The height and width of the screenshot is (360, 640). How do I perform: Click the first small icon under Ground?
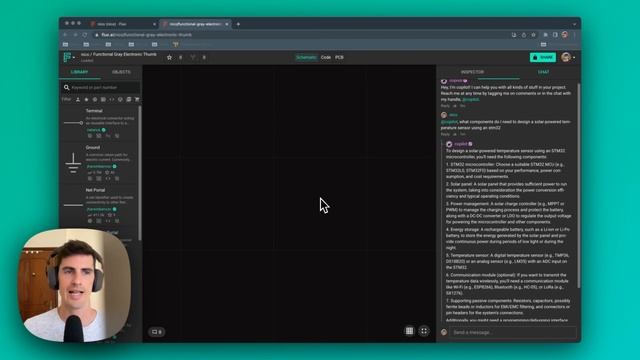coord(90,178)
